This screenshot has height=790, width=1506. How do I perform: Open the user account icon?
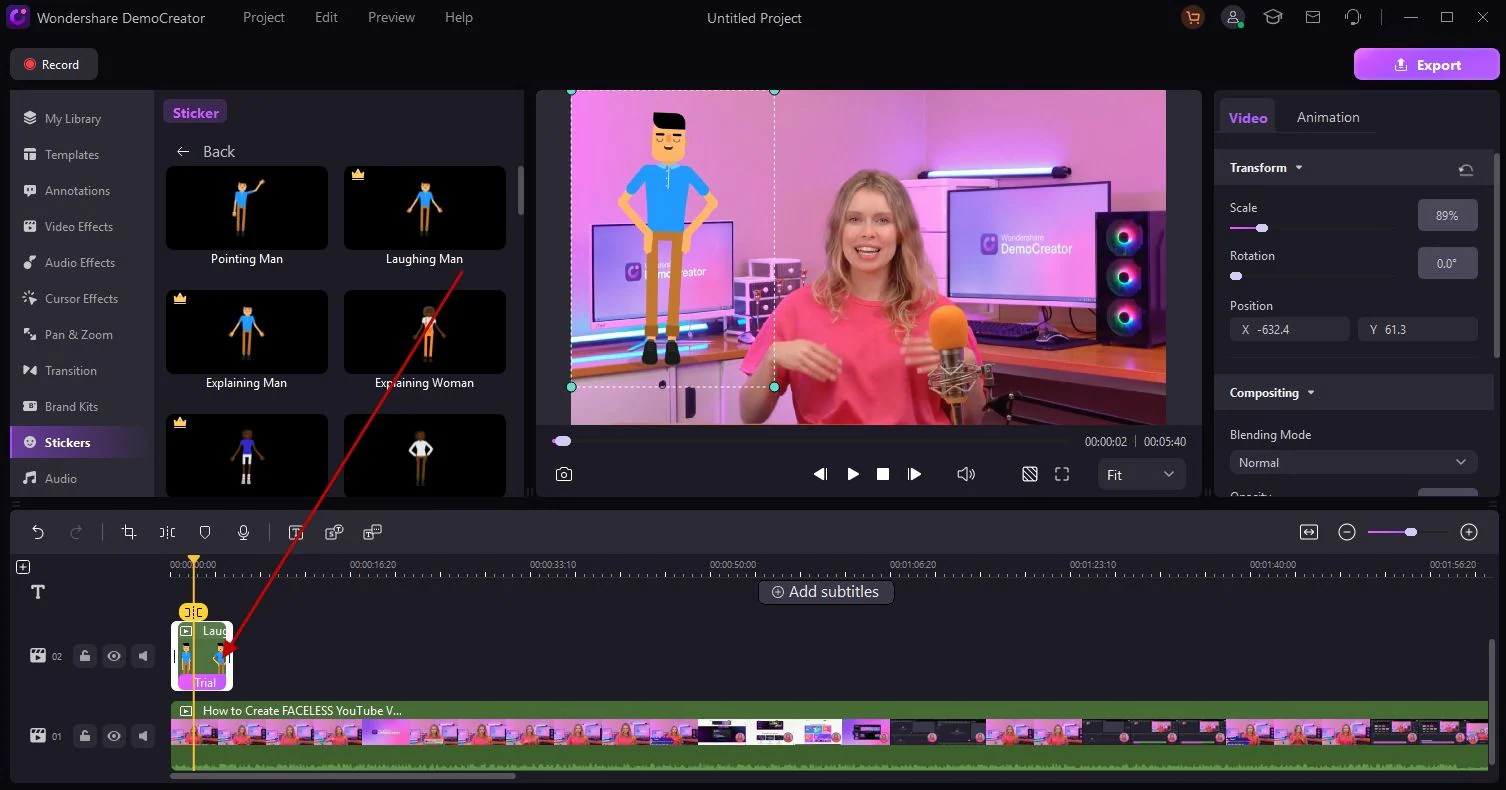click(1234, 17)
